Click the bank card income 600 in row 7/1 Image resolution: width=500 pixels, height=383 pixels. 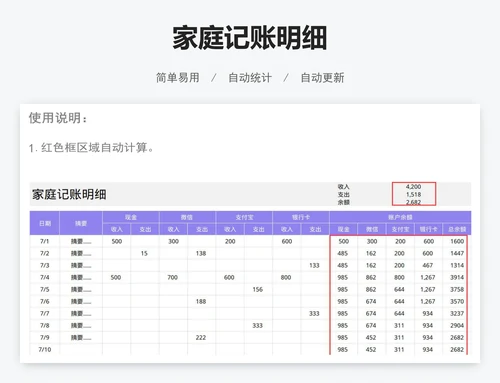287,241
